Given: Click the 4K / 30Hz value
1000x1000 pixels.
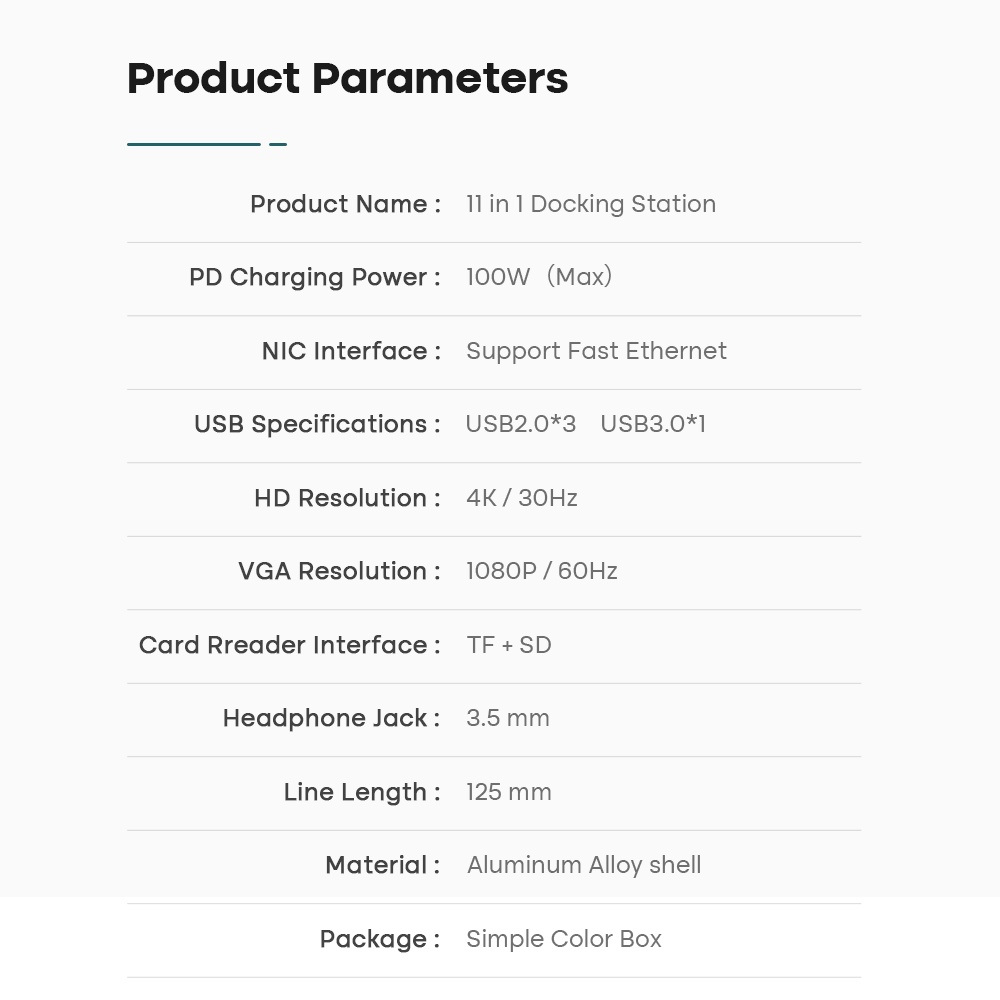Looking at the screenshot, I should 522,498.
